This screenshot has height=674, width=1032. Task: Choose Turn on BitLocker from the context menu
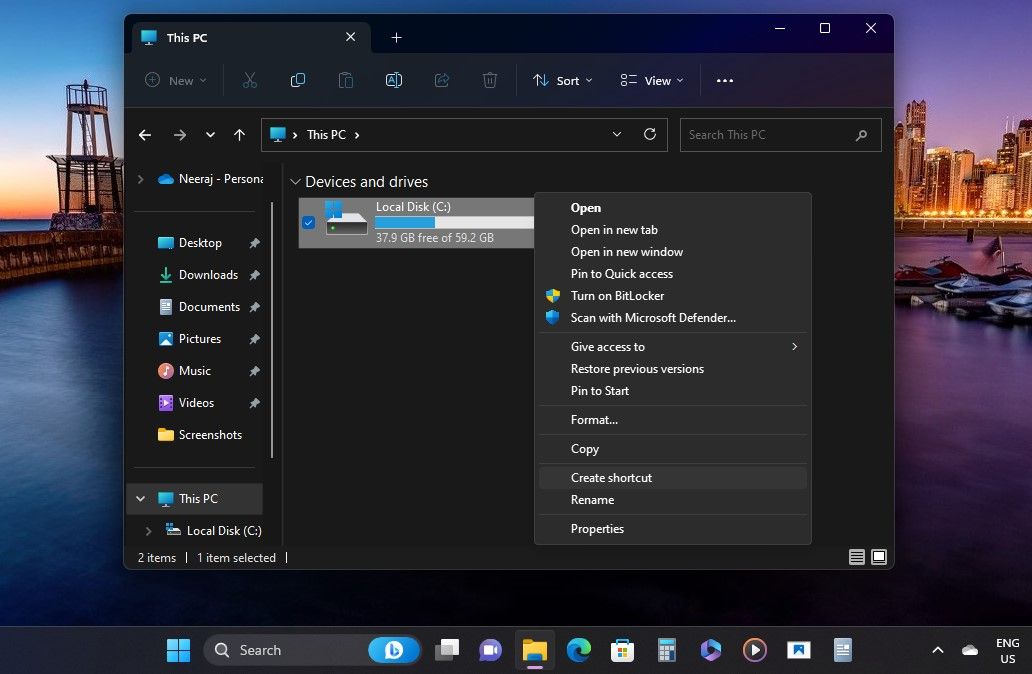click(x=617, y=295)
